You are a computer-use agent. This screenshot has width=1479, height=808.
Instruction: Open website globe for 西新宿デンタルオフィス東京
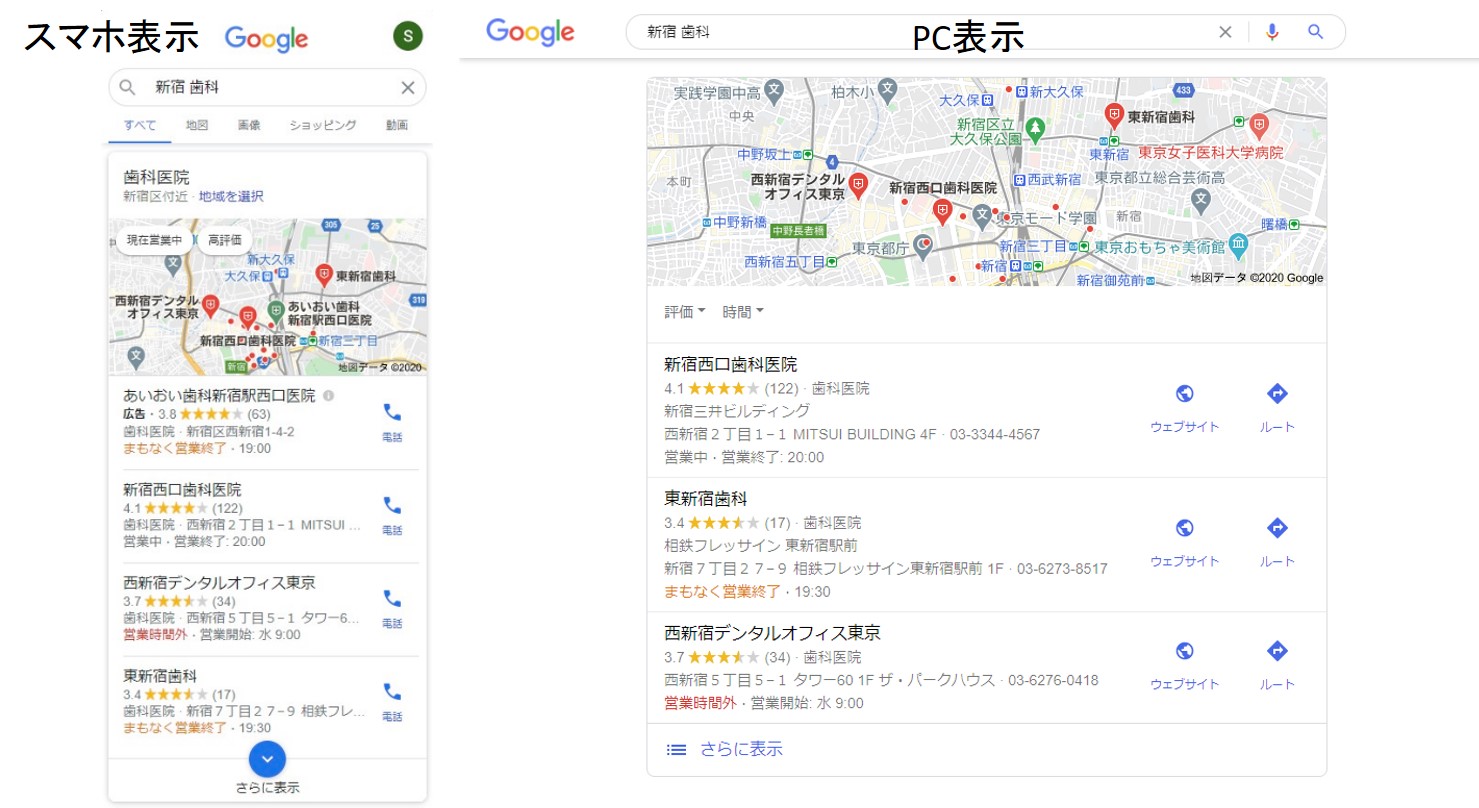tap(1184, 652)
